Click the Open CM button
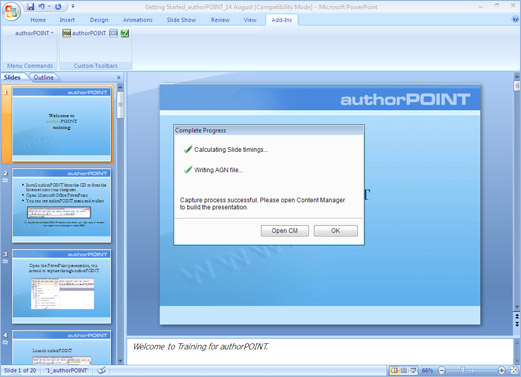 pyautogui.click(x=285, y=231)
